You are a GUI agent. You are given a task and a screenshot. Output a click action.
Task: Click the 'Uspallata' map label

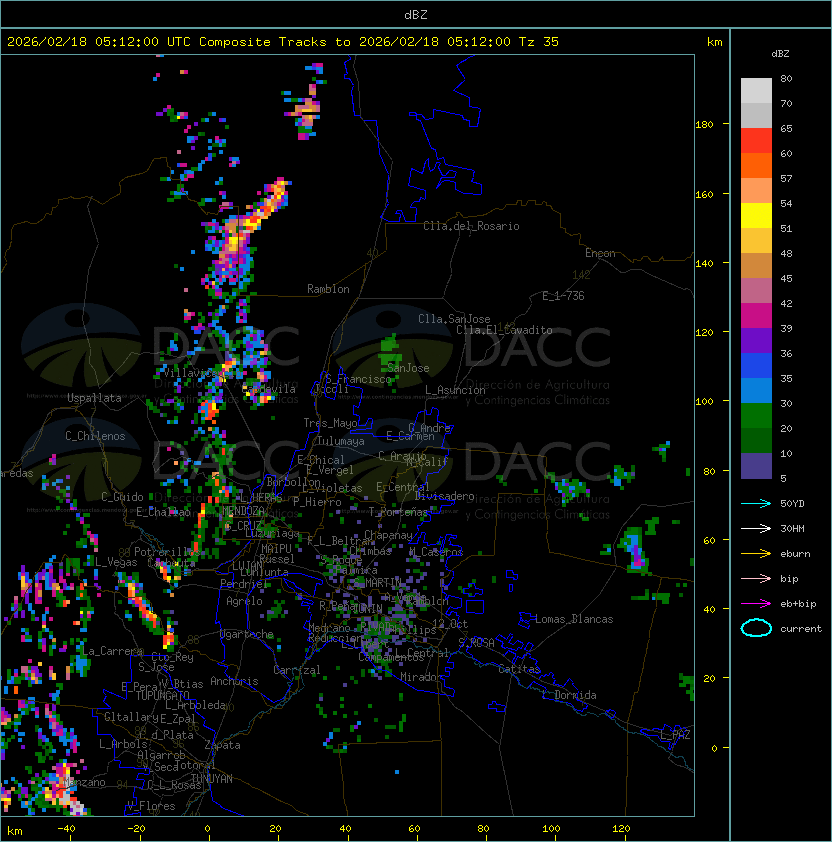(94, 398)
